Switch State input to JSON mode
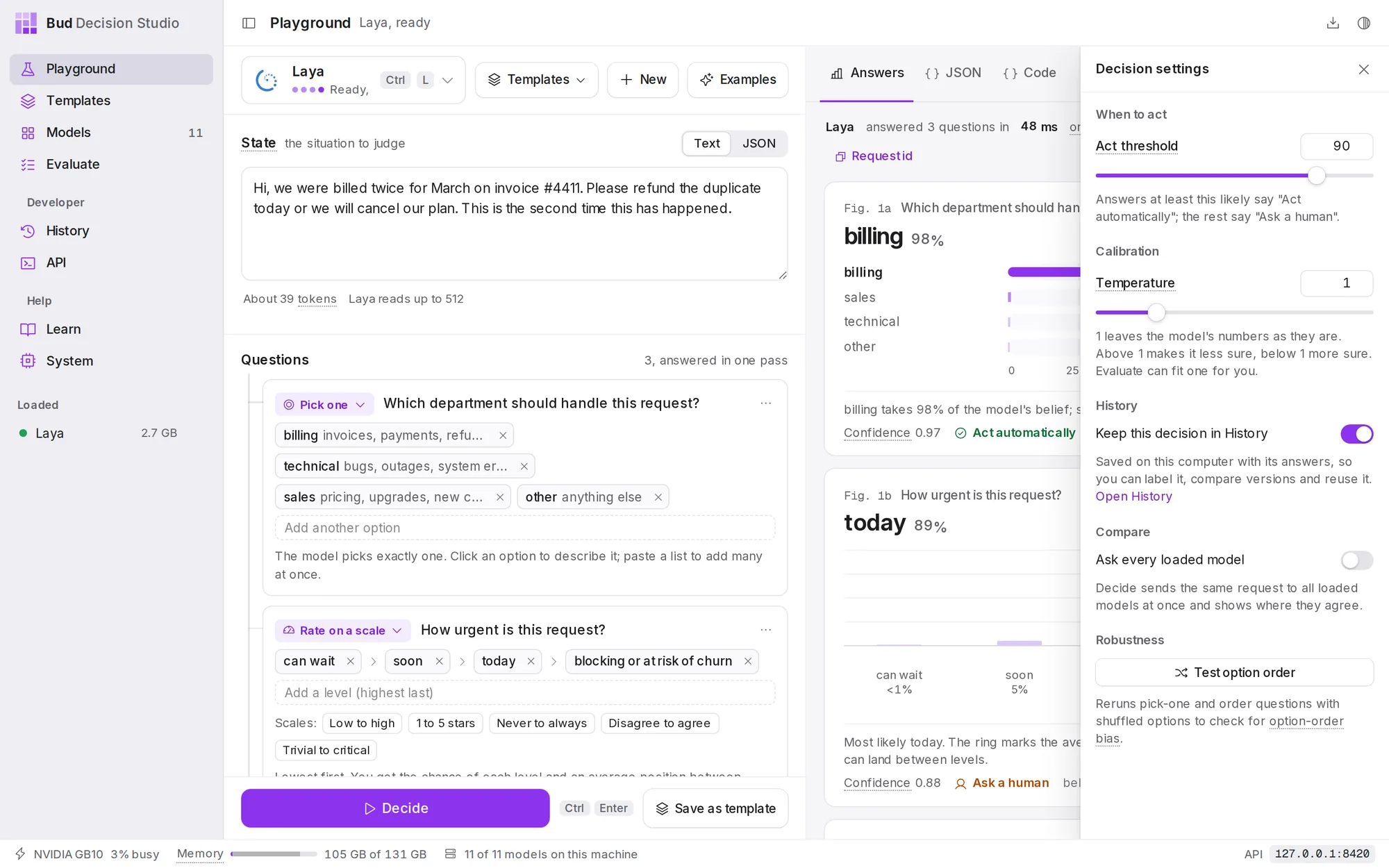The image size is (1389, 868). tap(758, 144)
